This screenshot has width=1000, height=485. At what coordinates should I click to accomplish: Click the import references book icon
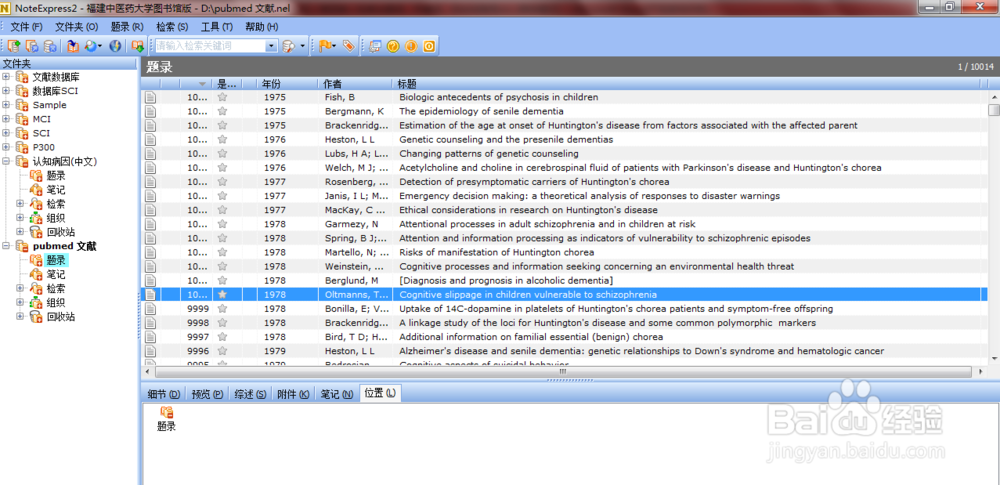(x=73, y=46)
